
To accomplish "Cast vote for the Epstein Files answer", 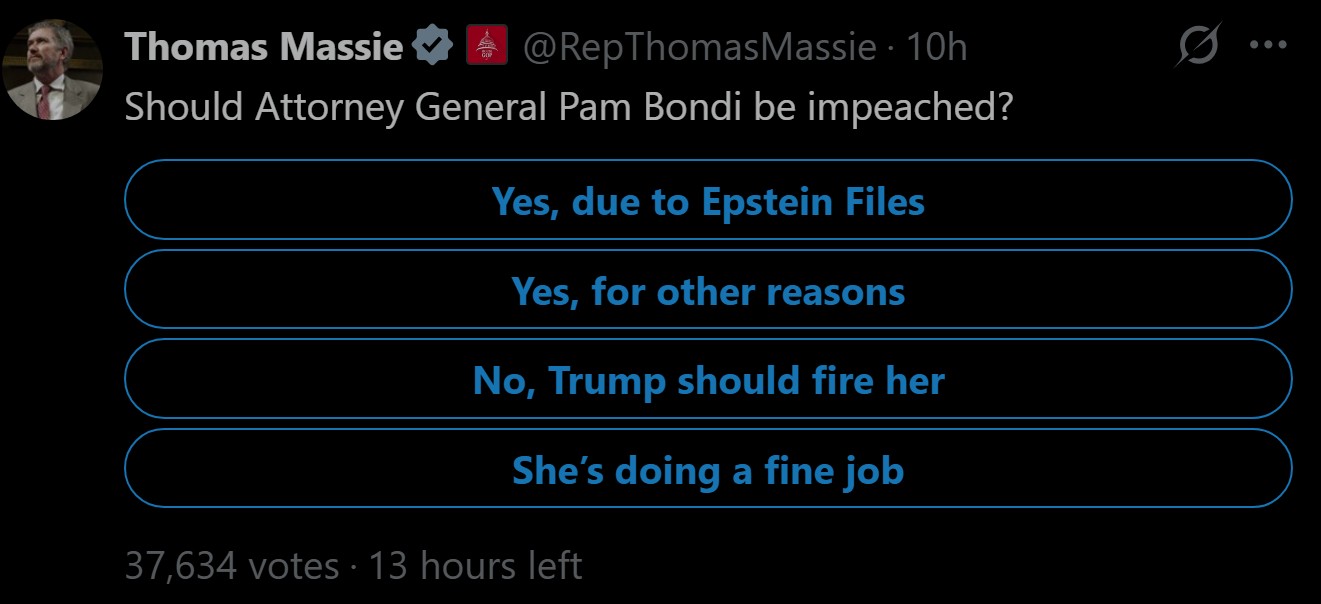I will pyautogui.click(x=708, y=201).
